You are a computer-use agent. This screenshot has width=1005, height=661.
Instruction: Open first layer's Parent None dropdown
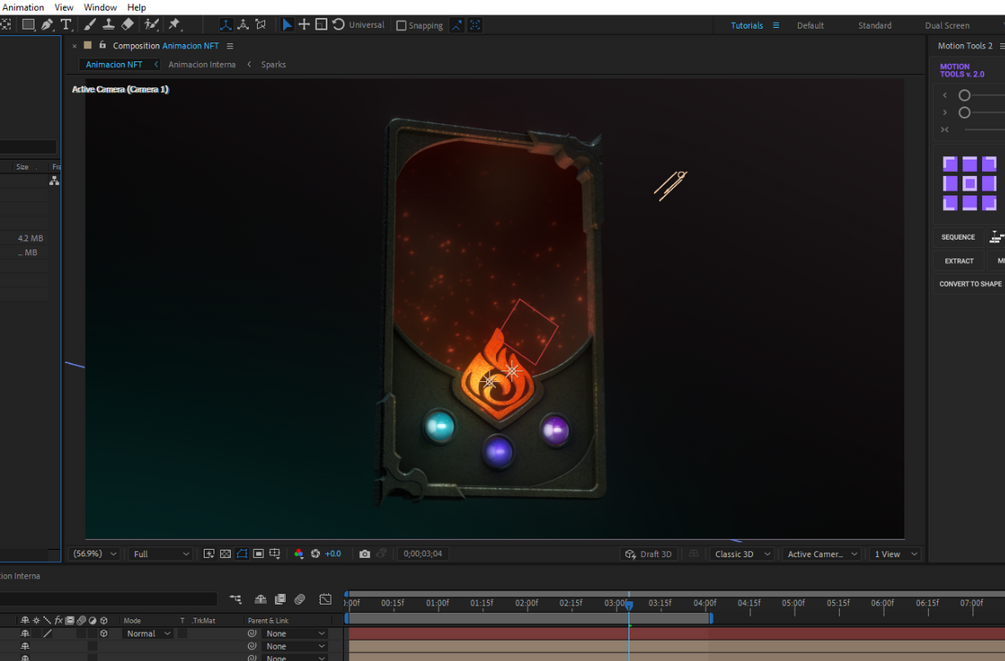point(295,633)
